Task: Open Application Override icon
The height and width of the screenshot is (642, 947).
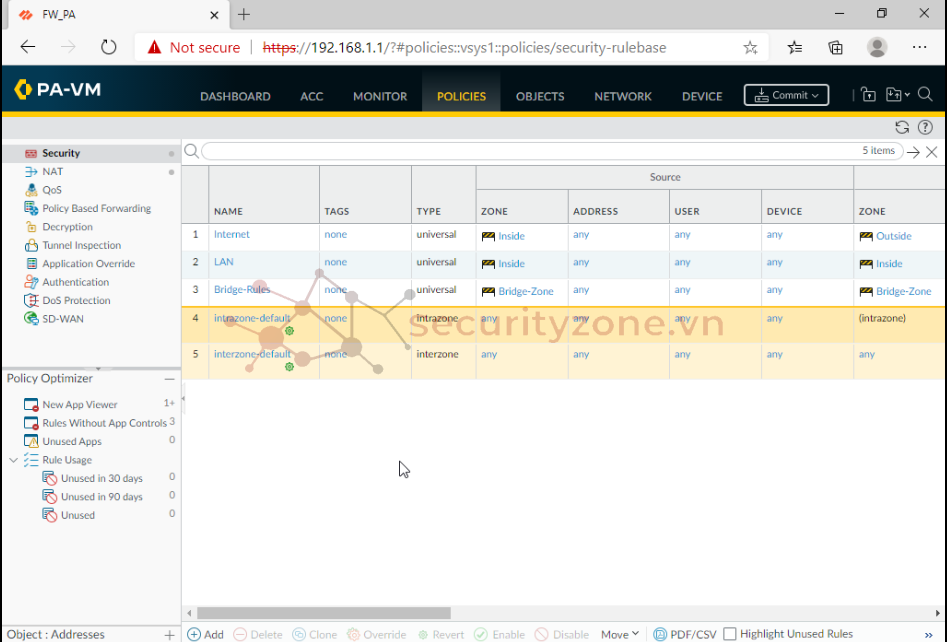Action: tap(31, 264)
